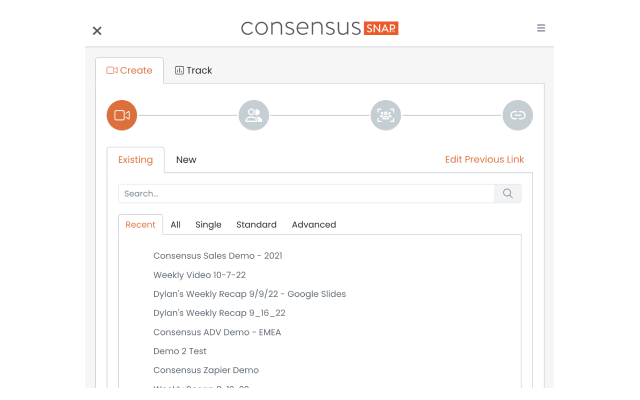Screen dimensions: 640x400
Task: Choose Consensus Zapier Demo
Action: pyautogui.click(x=206, y=370)
